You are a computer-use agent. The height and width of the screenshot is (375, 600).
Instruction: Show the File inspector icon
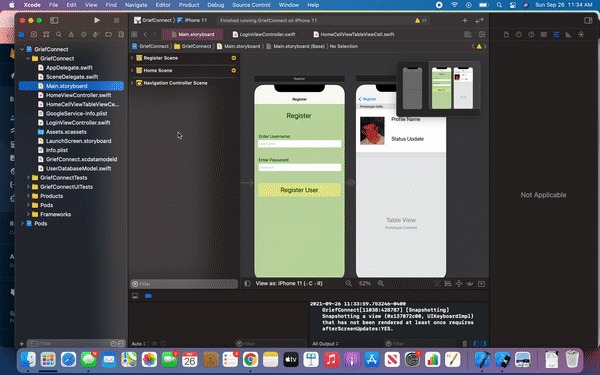tap(506, 34)
